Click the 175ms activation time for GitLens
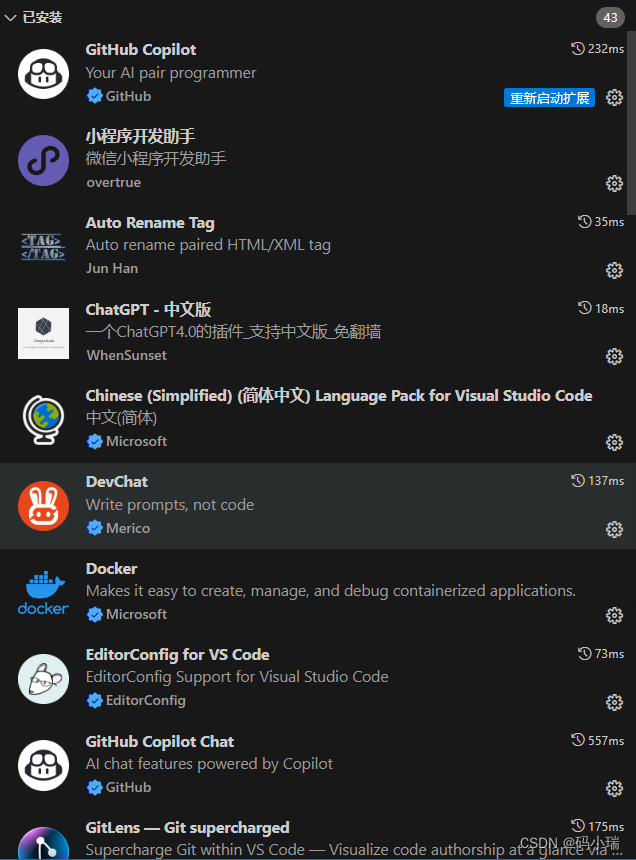 pyautogui.click(x=598, y=826)
